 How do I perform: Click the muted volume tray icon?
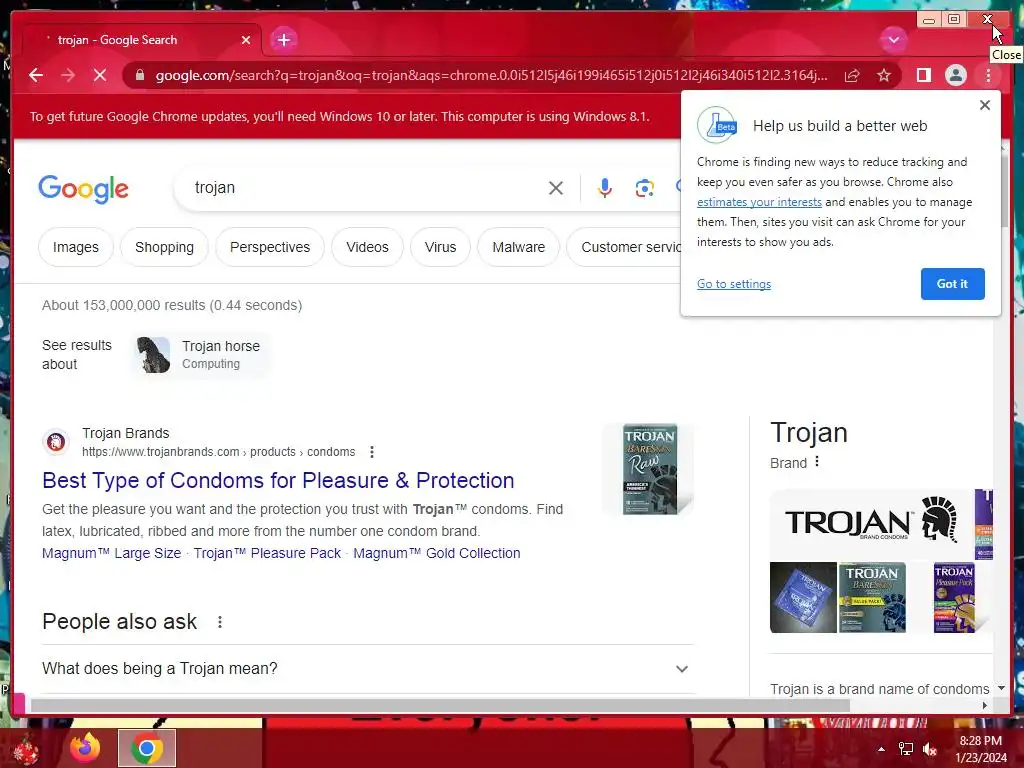[930, 749]
